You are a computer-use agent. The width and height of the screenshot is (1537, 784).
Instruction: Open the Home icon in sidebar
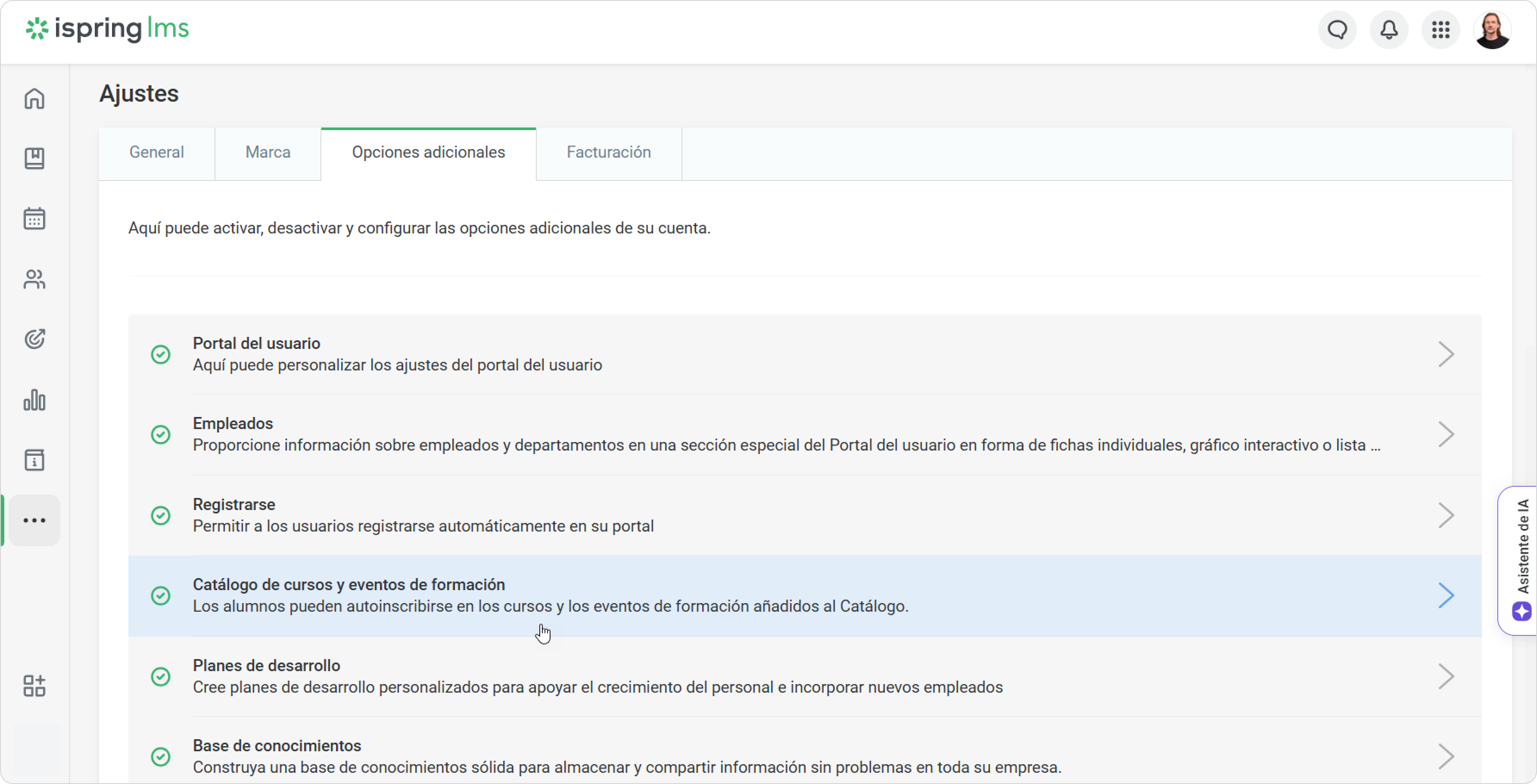(34, 99)
